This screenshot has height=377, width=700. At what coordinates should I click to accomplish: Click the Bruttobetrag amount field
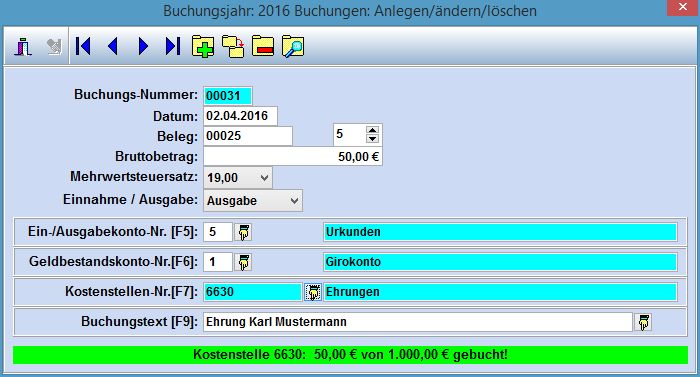coord(293,157)
